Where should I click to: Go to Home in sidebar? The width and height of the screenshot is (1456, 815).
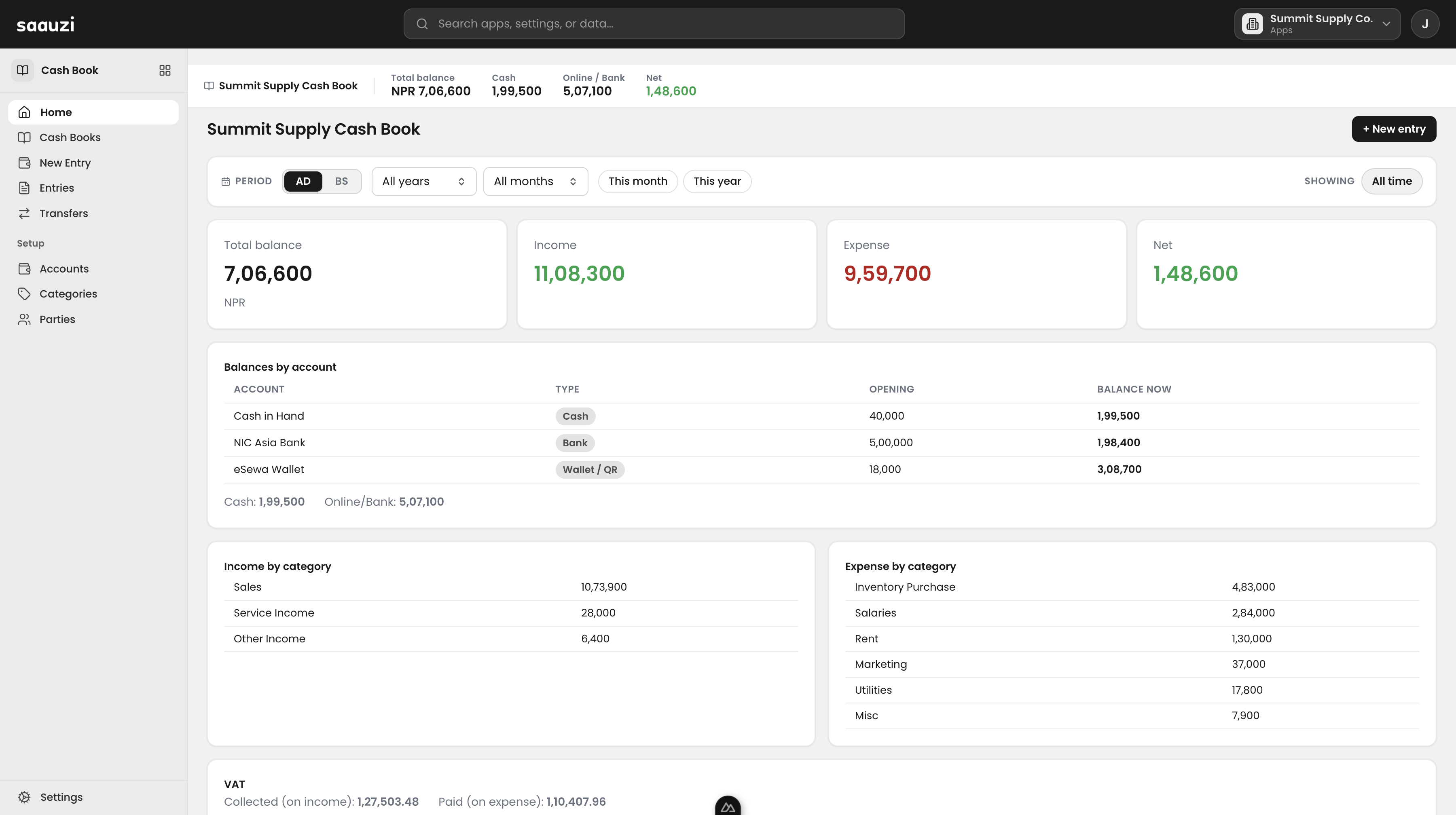click(93, 112)
